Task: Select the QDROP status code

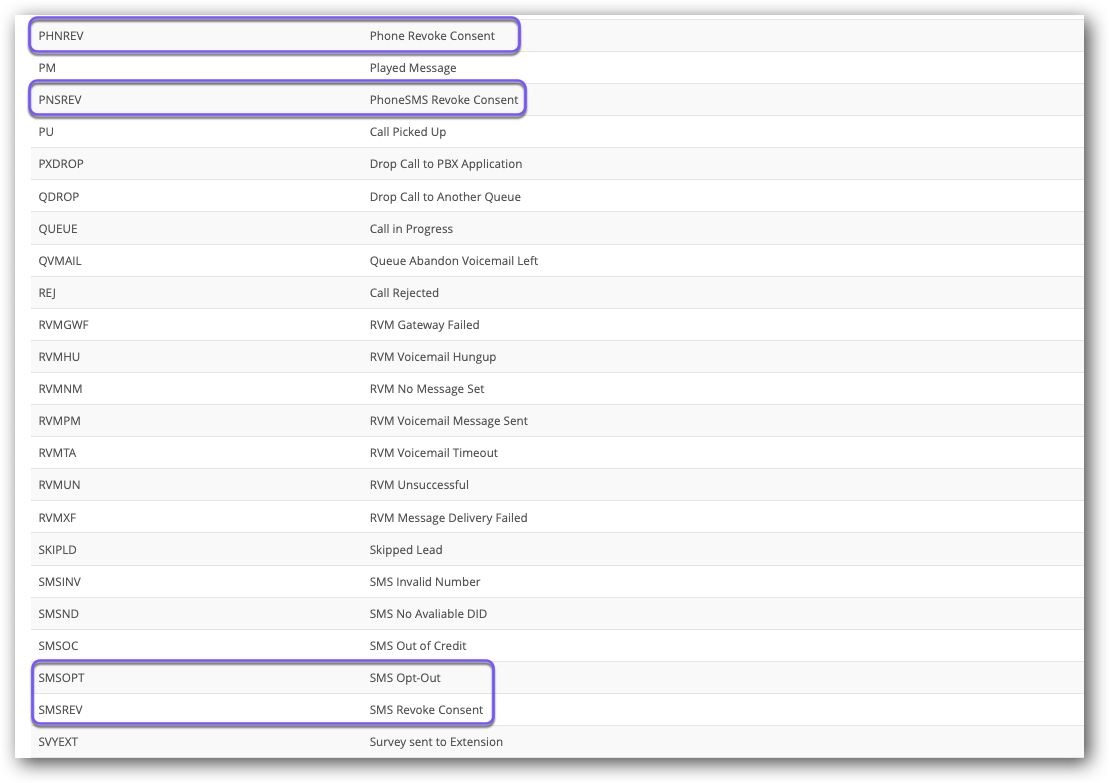Action: 59,197
